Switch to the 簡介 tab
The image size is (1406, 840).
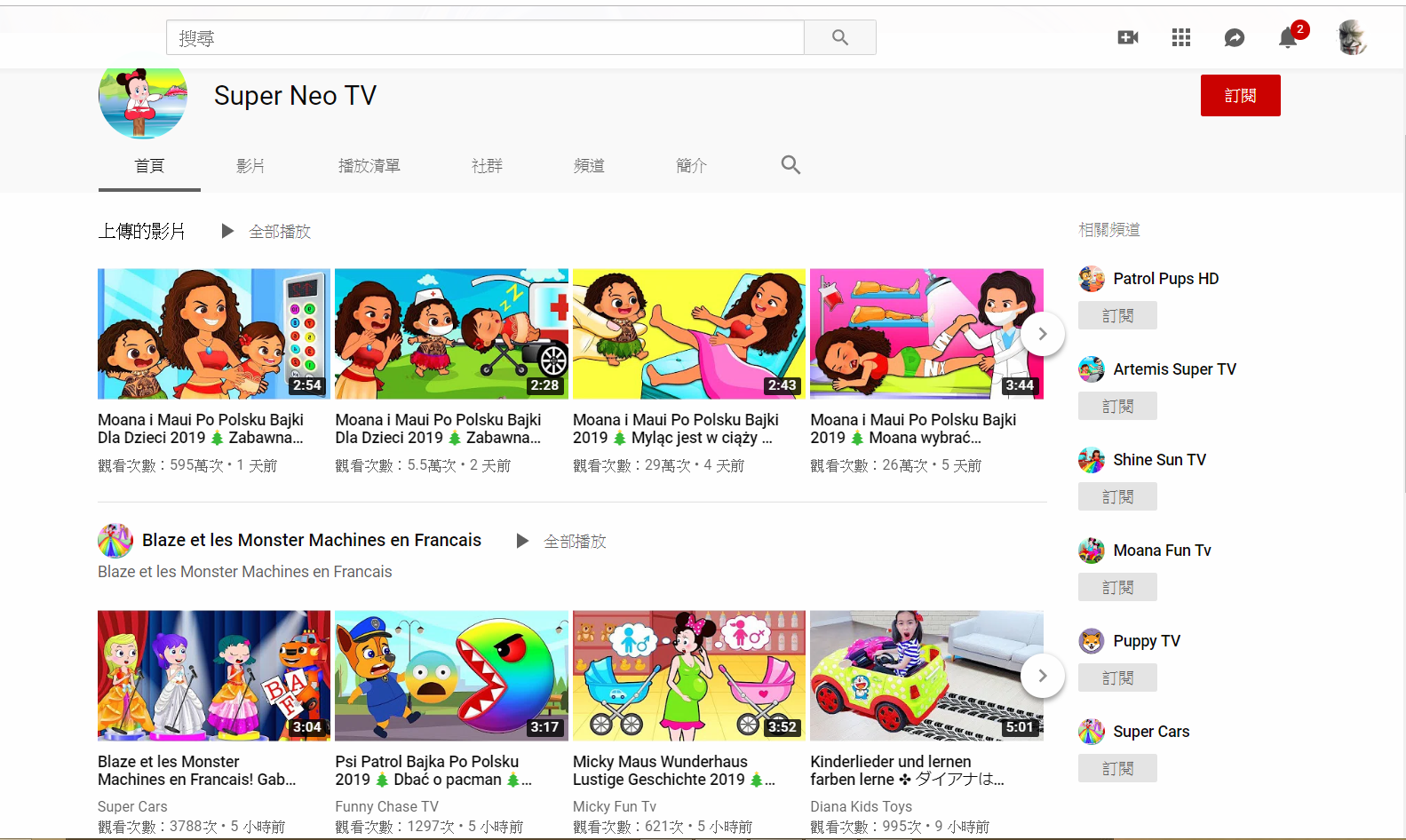click(x=691, y=165)
